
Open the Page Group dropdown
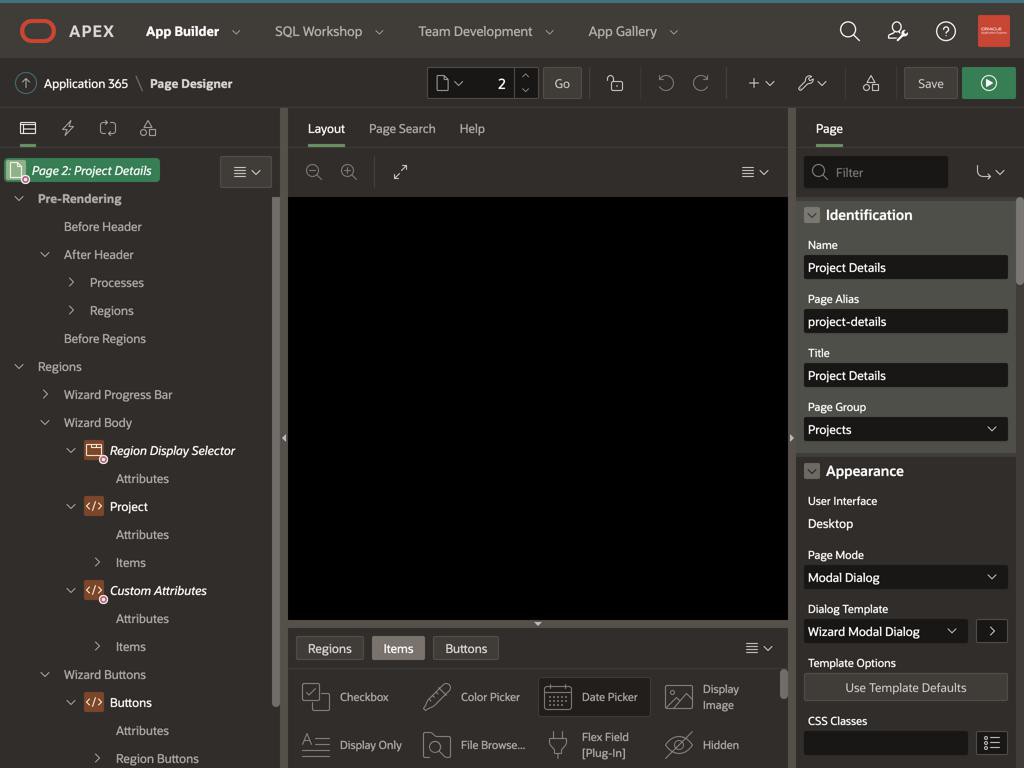click(x=905, y=430)
